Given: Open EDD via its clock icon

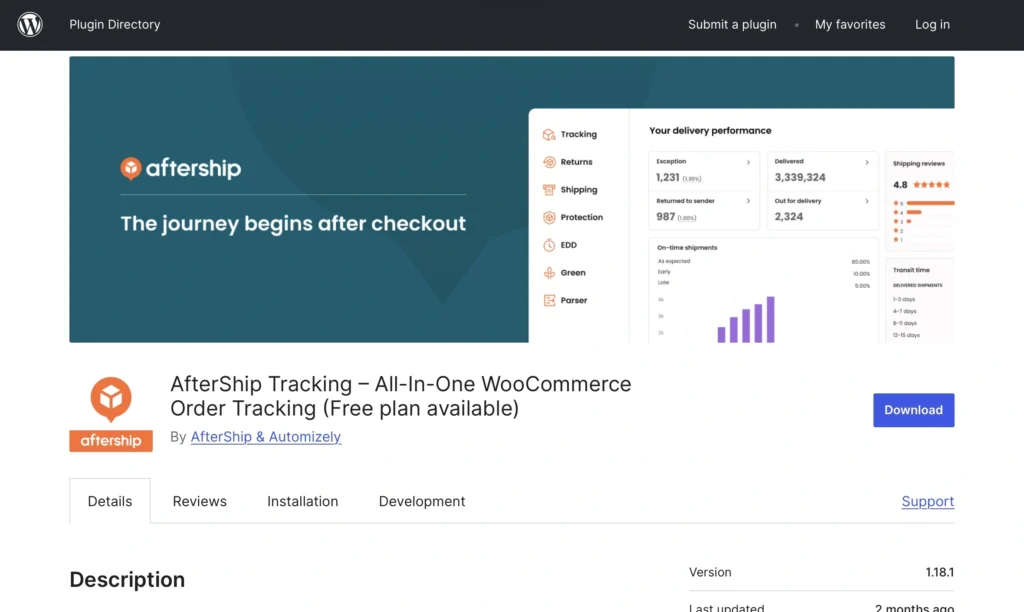Looking at the screenshot, I should point(550,244).
